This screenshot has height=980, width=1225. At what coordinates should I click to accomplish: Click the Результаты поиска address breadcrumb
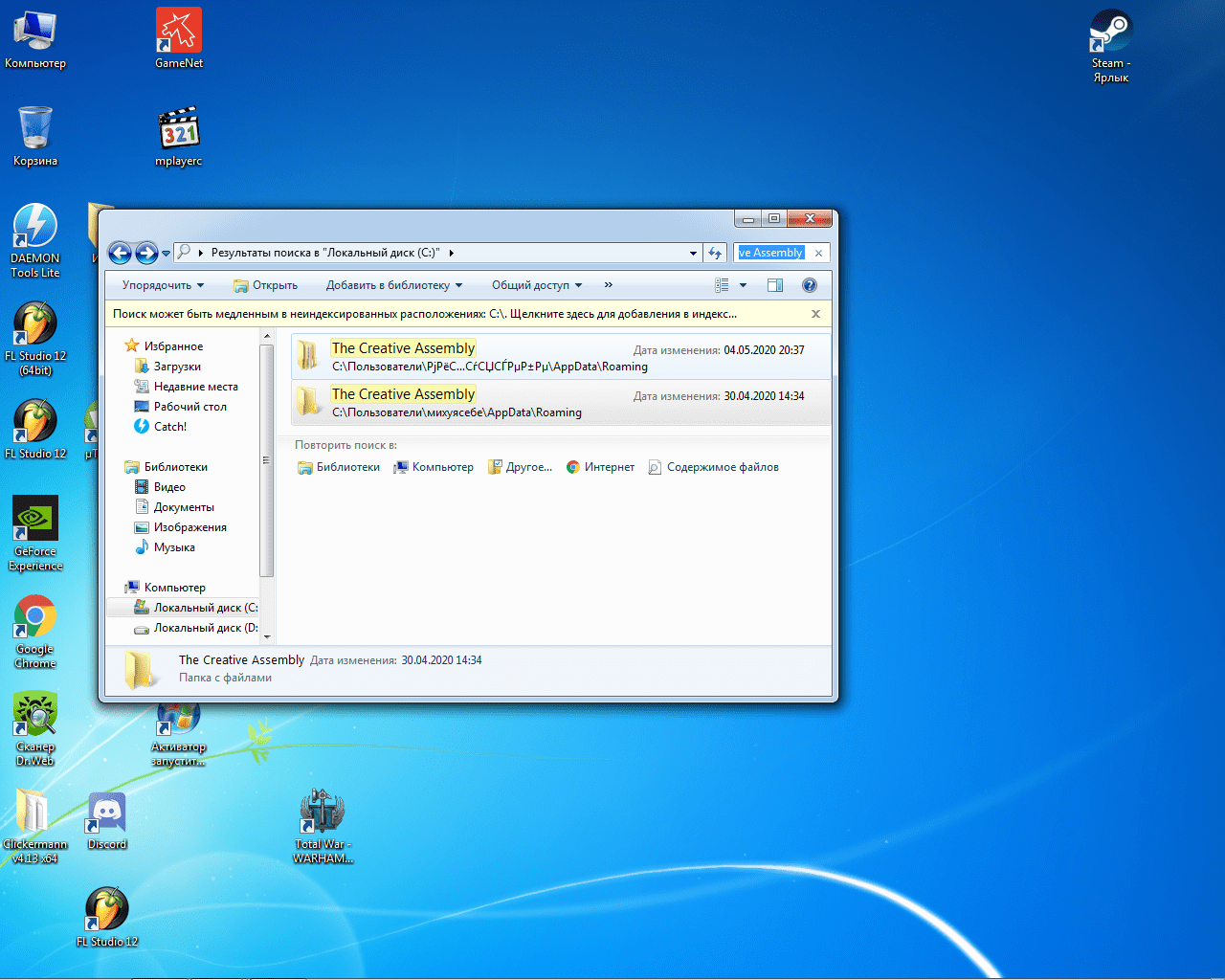325,253
